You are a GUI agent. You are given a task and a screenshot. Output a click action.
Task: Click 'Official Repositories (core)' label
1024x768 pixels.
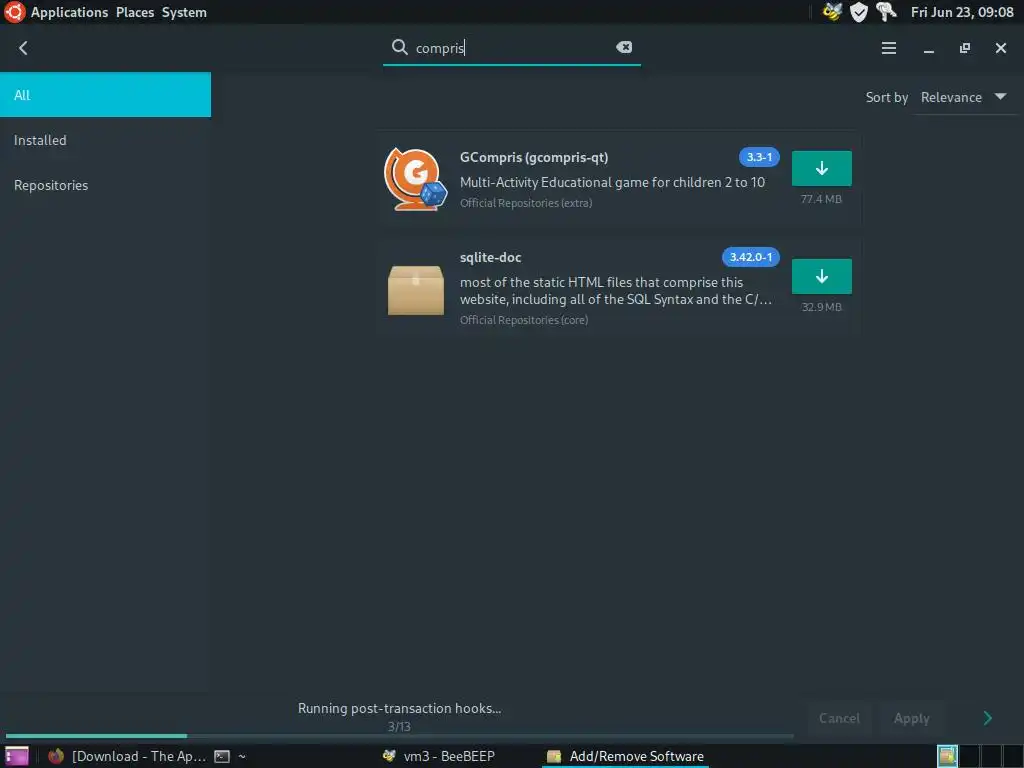[524, 320]
